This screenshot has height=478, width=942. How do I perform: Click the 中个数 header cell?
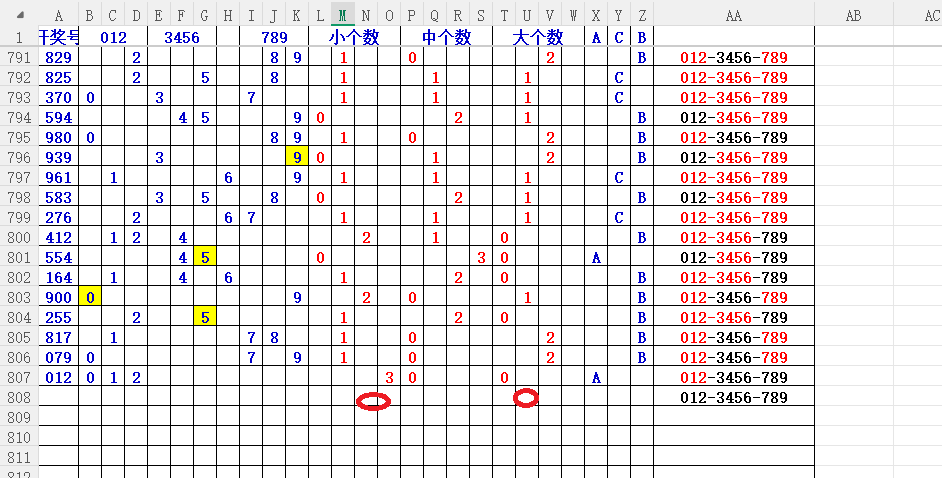(x=446, y=38)
